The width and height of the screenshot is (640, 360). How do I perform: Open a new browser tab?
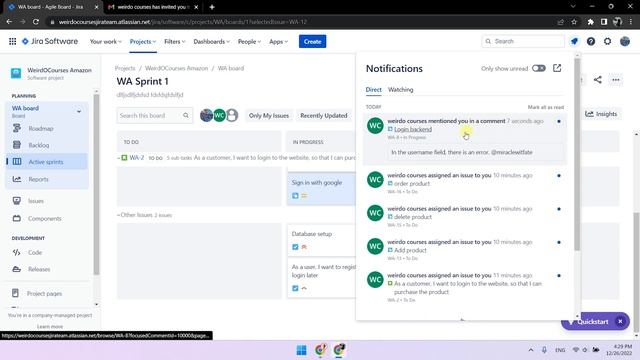[x=211, y=7]
